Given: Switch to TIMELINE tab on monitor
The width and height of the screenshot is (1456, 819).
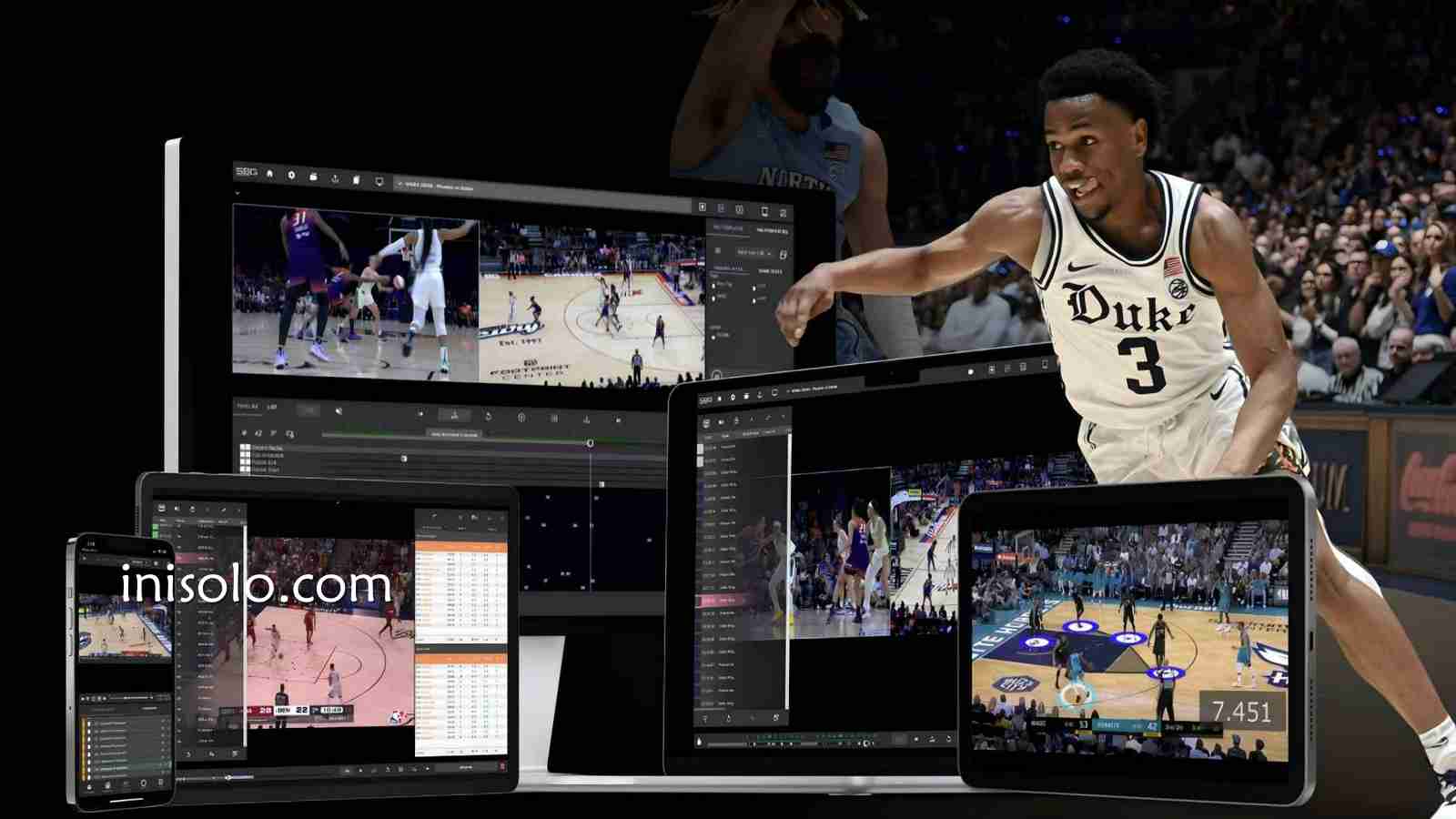Looking at the screenshot, I should [247, 406].
